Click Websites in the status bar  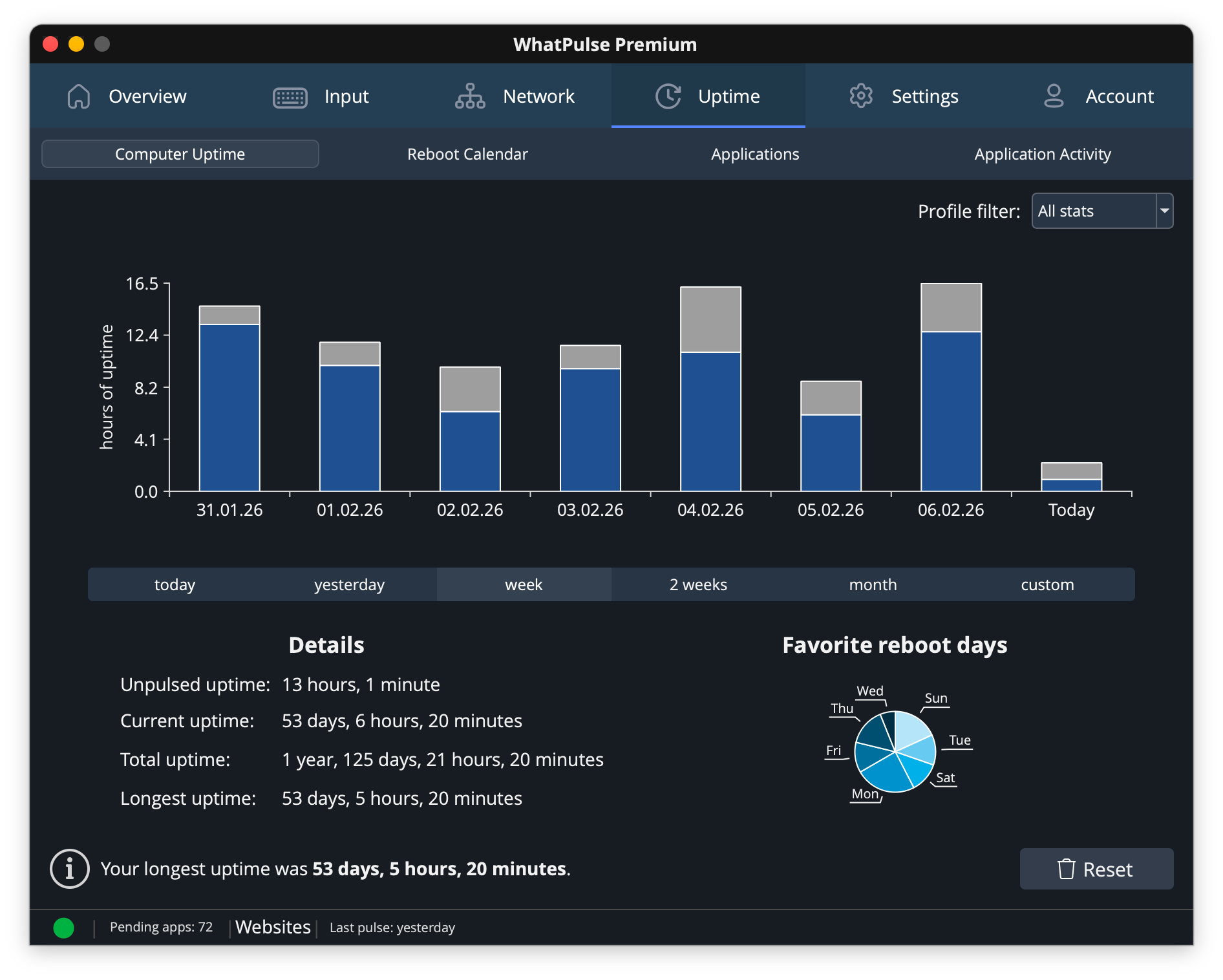click(x=273, y=927)
